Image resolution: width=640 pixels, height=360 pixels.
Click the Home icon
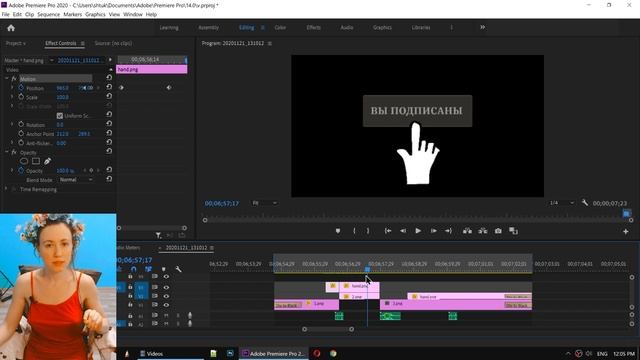(x=11, y=28)
